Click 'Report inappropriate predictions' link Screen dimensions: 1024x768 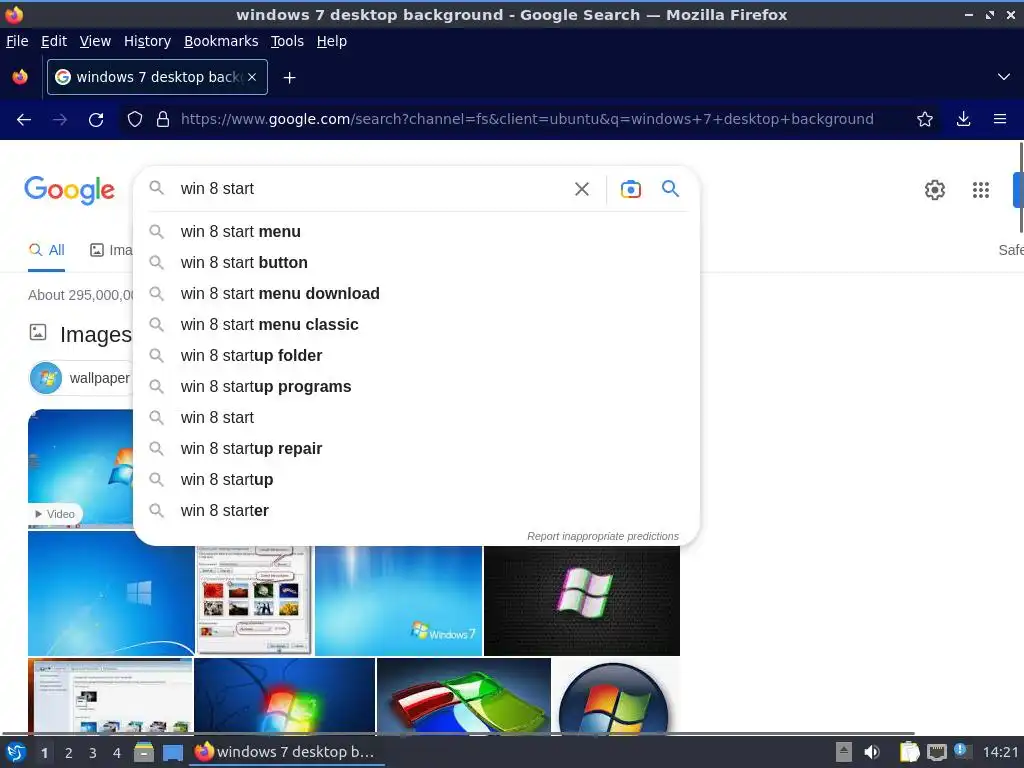tap(603, 536)
